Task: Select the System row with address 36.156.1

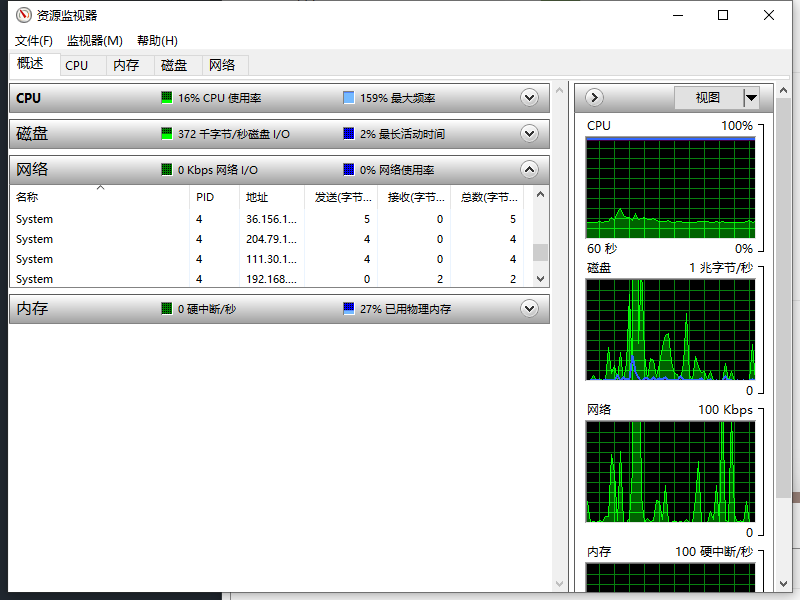Action: (x=100, y=219)
